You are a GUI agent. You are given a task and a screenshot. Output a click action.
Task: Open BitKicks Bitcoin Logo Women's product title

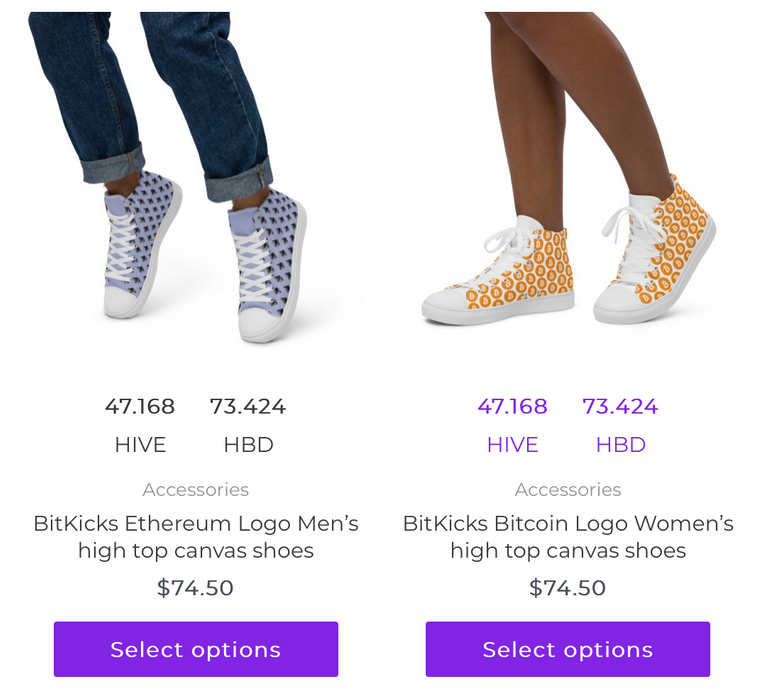[x=568, y=537]
